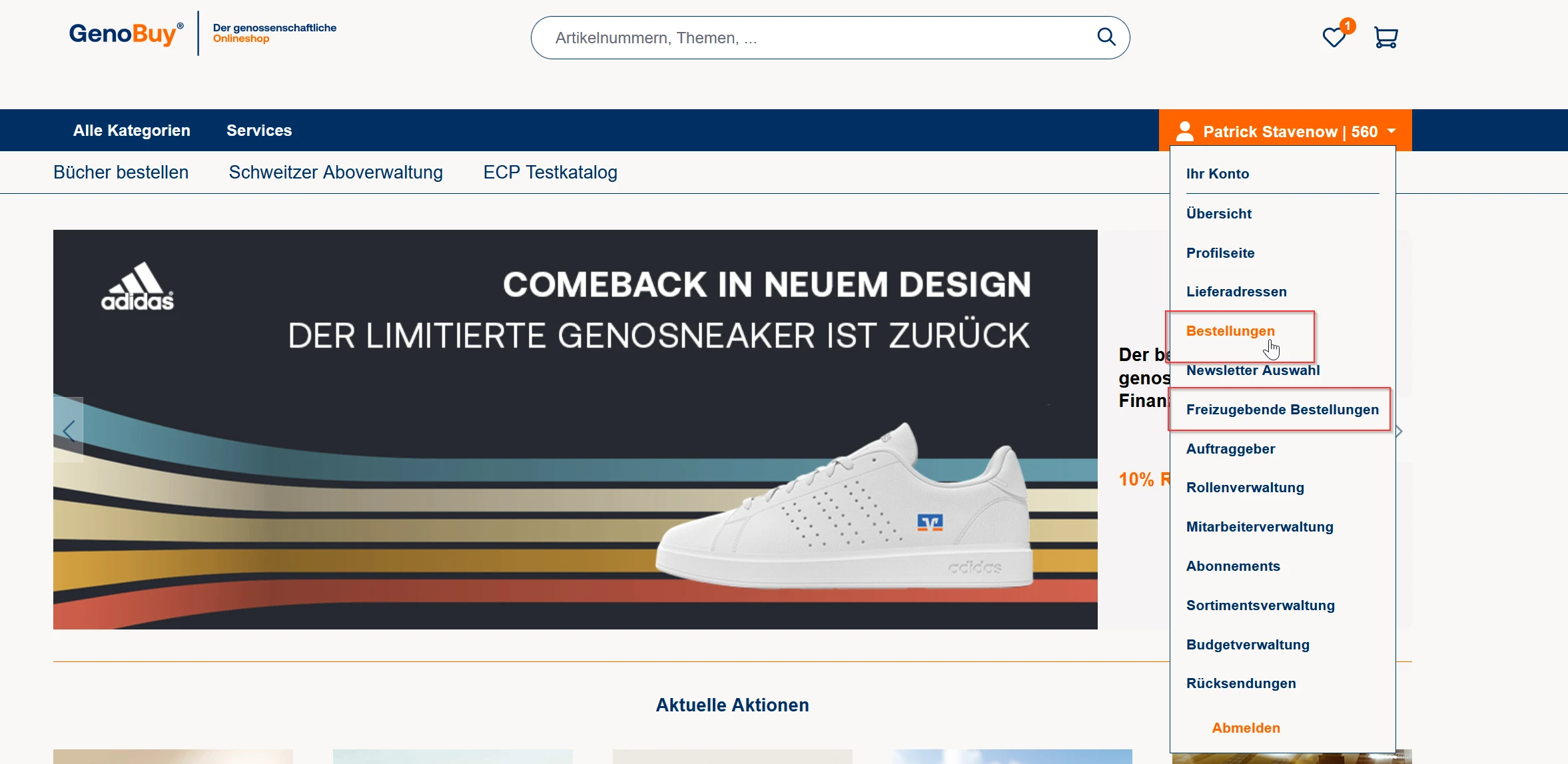Image resolution: width=1568 pixels, height=764 pixels.
Task: Click the search magnifier icon
Action: [1106, 37]
